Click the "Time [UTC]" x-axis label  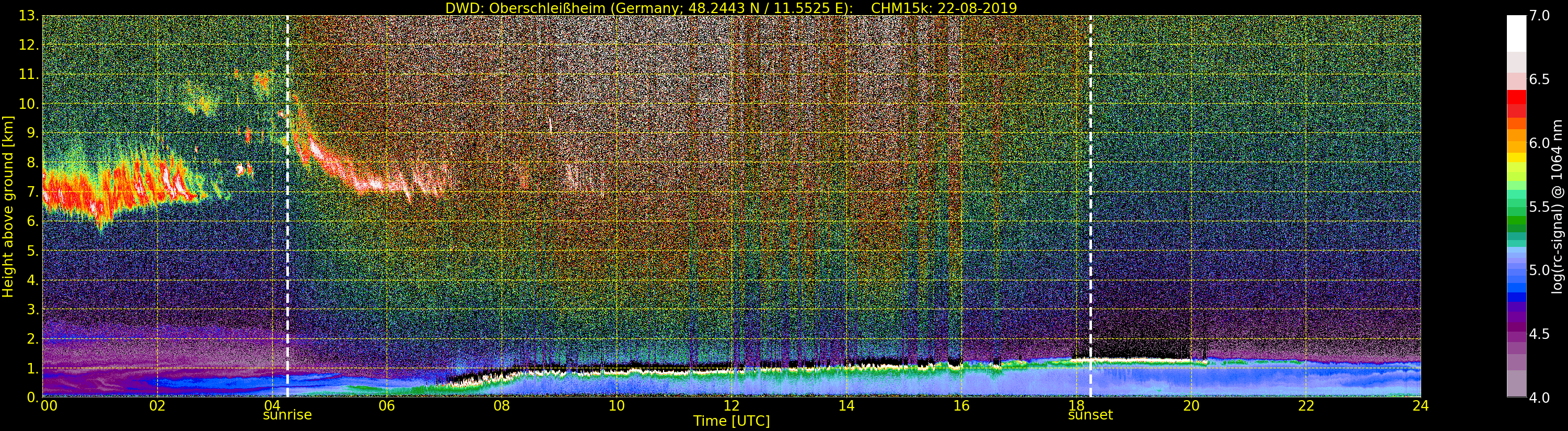(x=731, y=421)
